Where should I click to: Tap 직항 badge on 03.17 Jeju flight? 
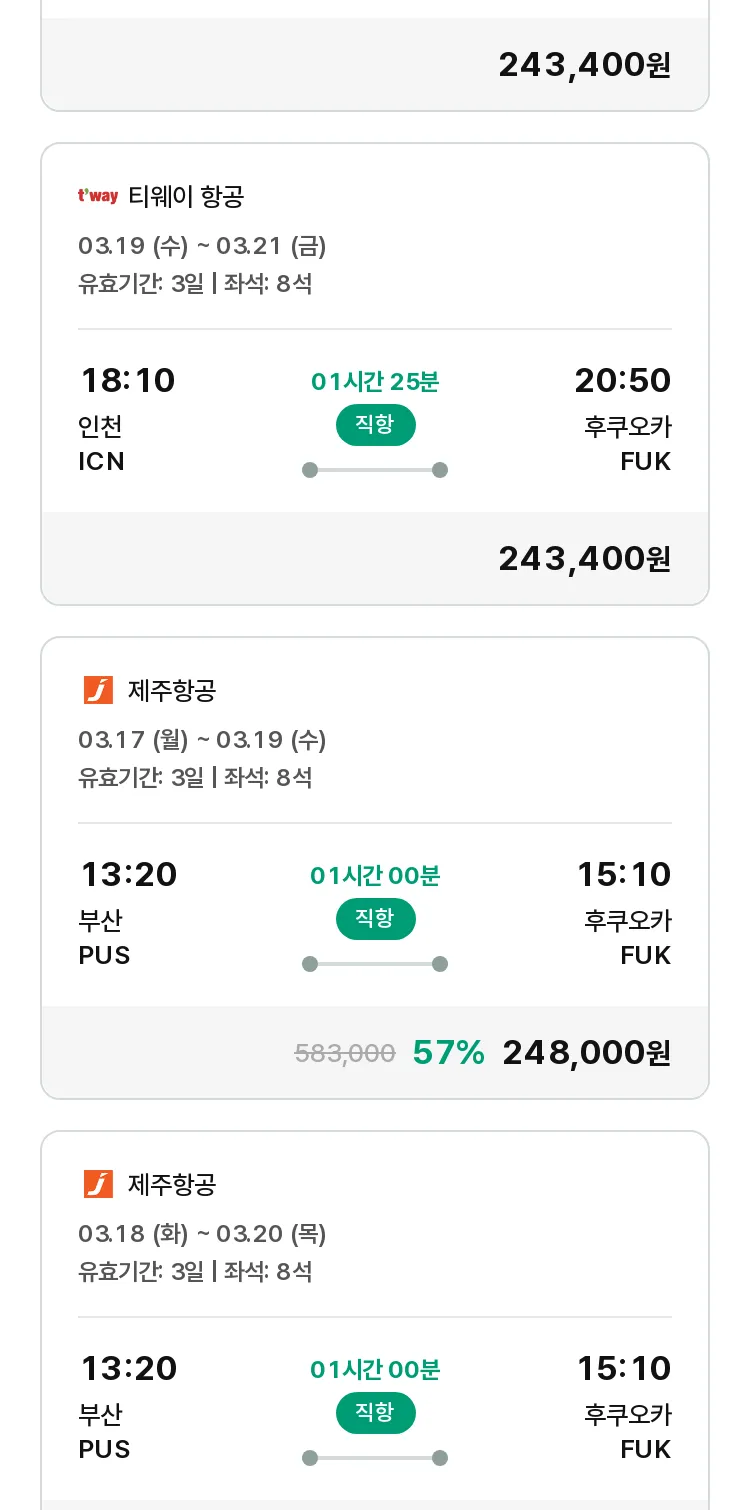click(x=375, y=919)
